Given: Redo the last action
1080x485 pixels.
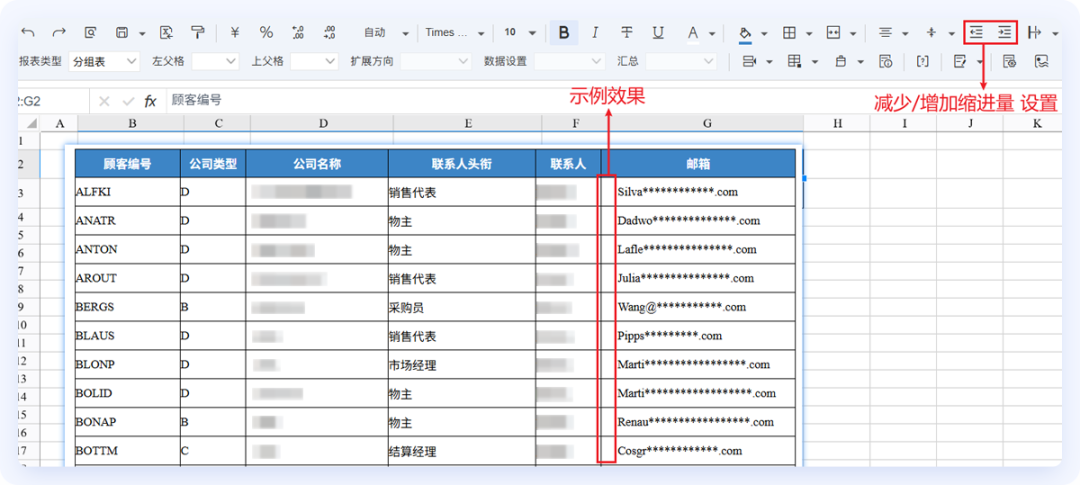Looking at the screenshot, I should pos(59,32).
